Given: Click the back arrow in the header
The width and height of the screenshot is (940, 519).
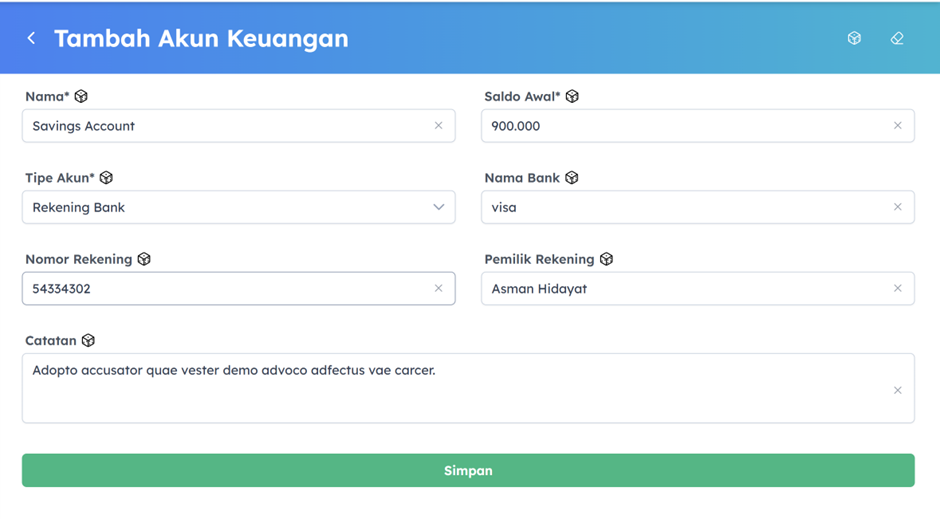Looking at the screenshot, I should coord(31,38).
